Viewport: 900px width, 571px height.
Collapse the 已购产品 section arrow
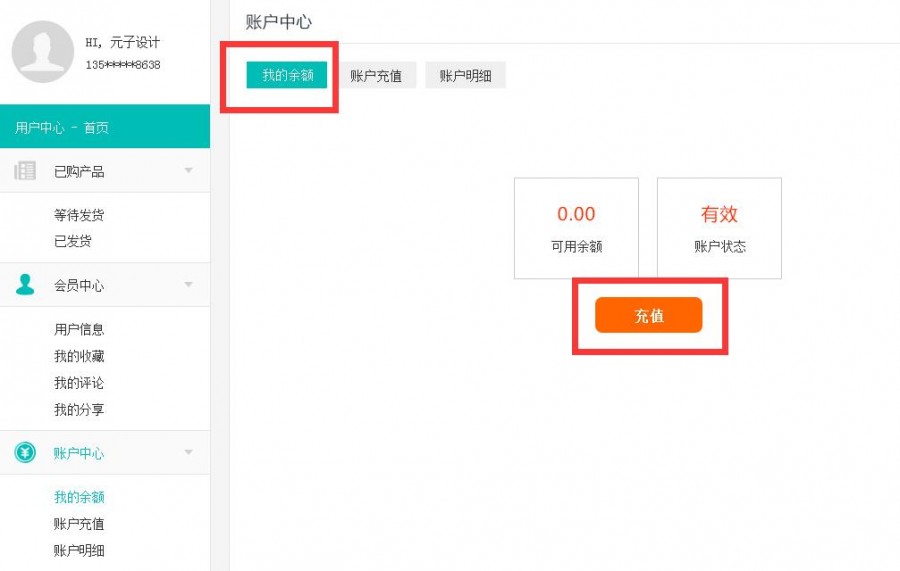click(188, 170)
